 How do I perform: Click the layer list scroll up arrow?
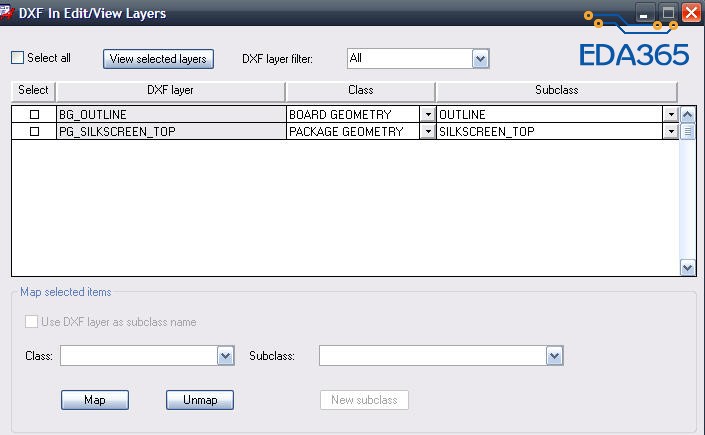687,115
